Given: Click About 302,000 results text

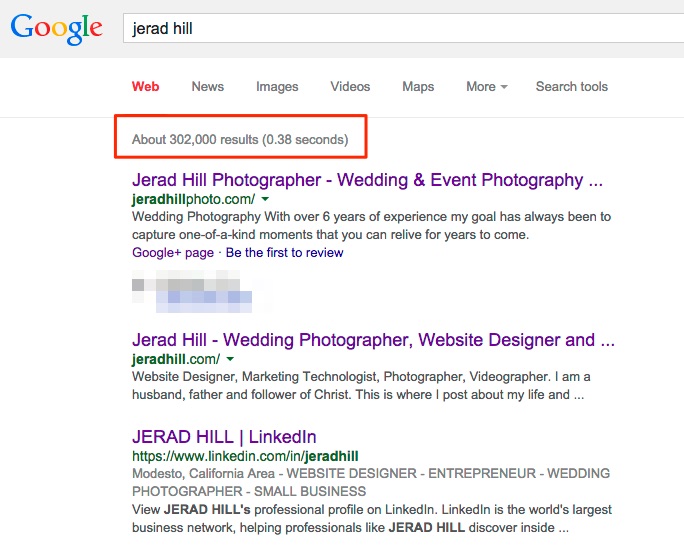Looking at the screenshot, I should [x=240, y=140].
